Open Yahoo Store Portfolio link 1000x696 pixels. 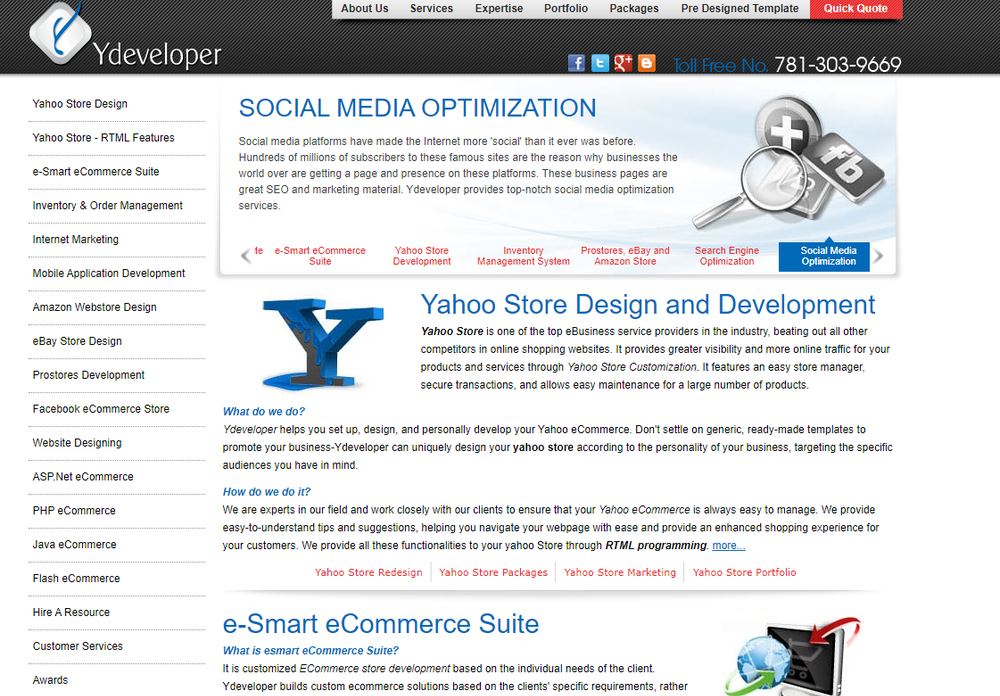click(744, 572)
